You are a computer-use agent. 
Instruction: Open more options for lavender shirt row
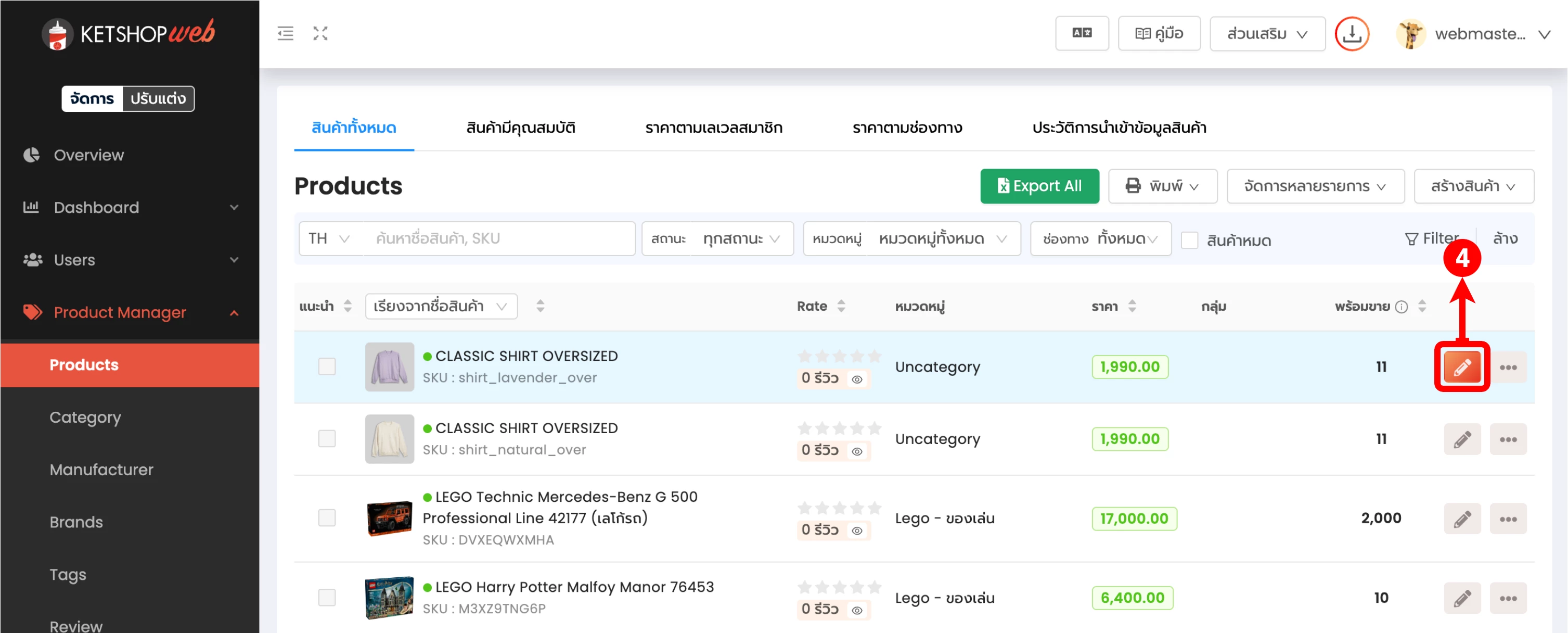point(1508,367)
